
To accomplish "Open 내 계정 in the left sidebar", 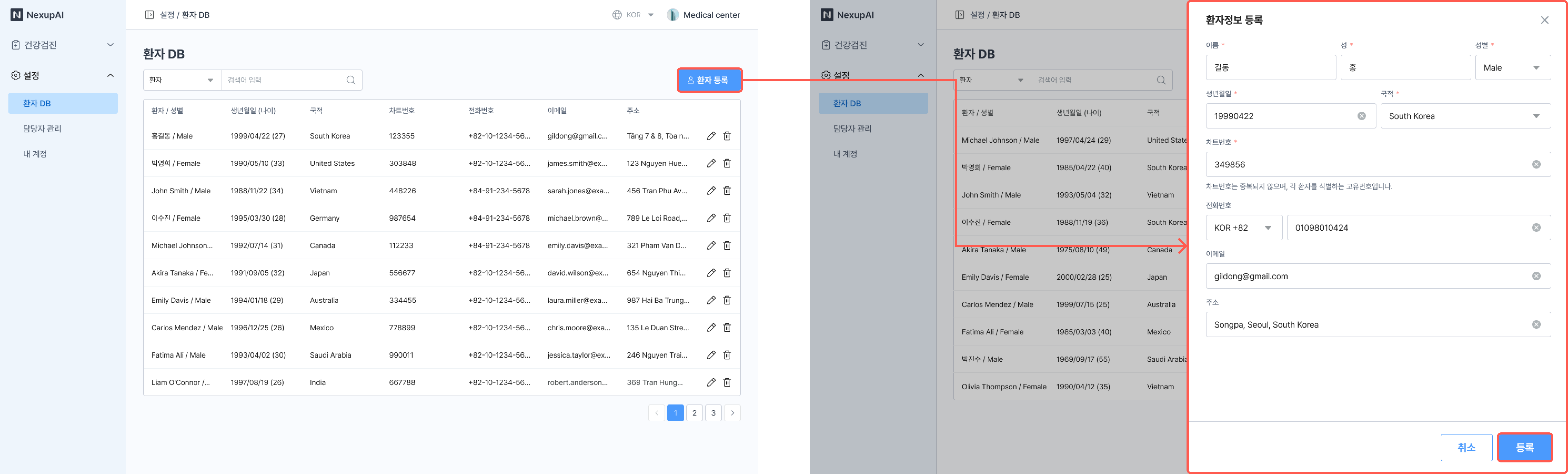I will pos(35,154).
